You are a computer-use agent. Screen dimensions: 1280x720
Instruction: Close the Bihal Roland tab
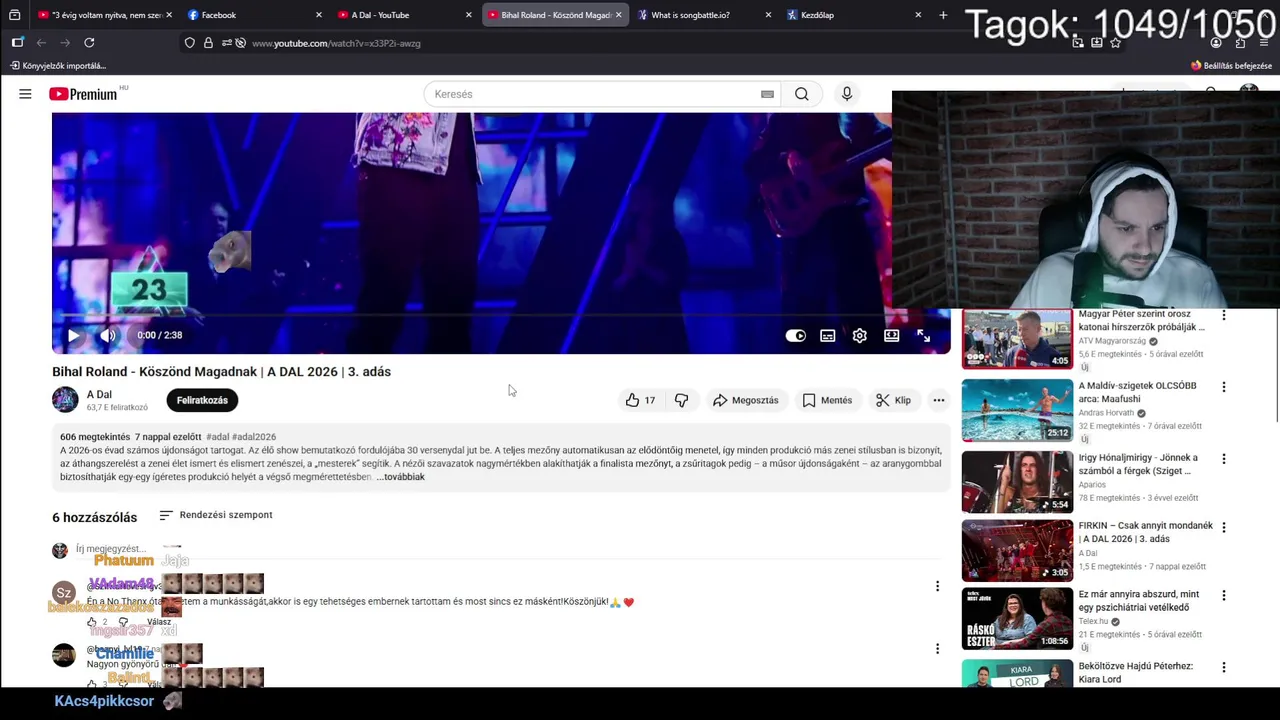tap(619, 15)
